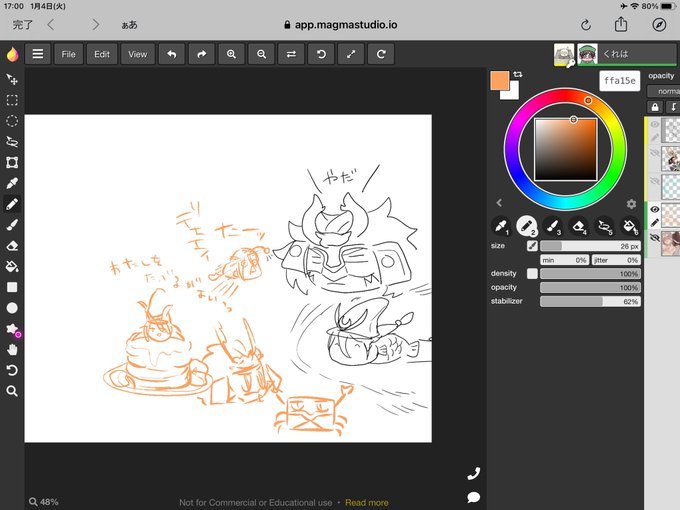The height and width of the screenshot is (510, 680).
Task: Open the chat bubble icon
Action: point(474,497)
